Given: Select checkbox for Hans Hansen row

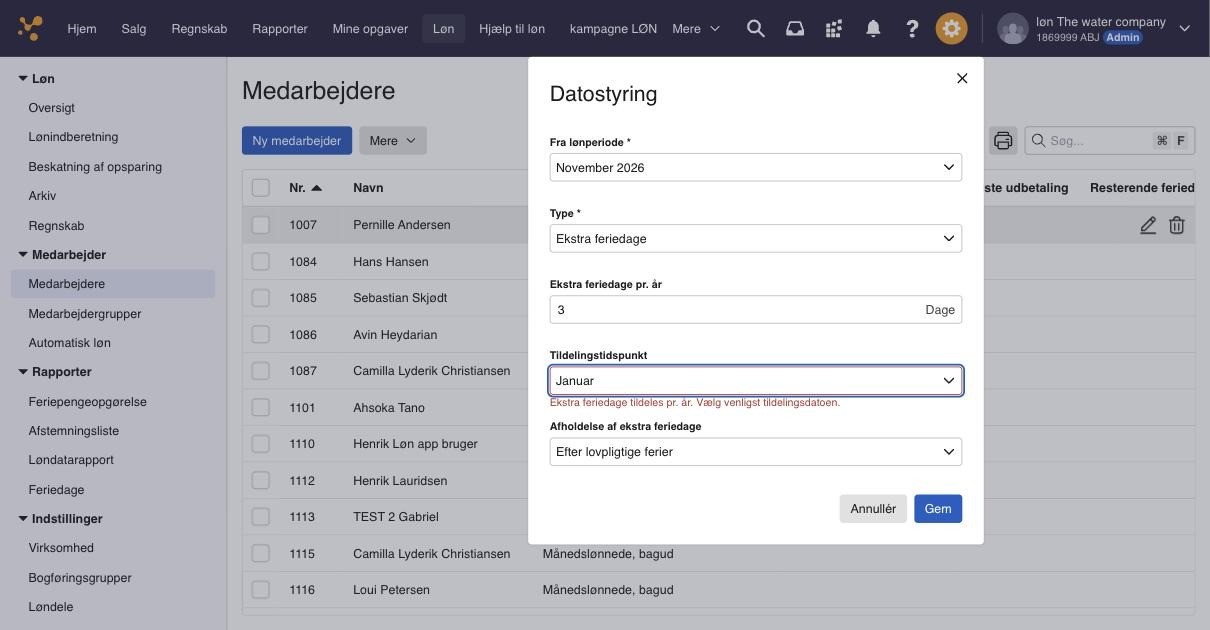Looking at the screenshot, I should pos(261,261).
